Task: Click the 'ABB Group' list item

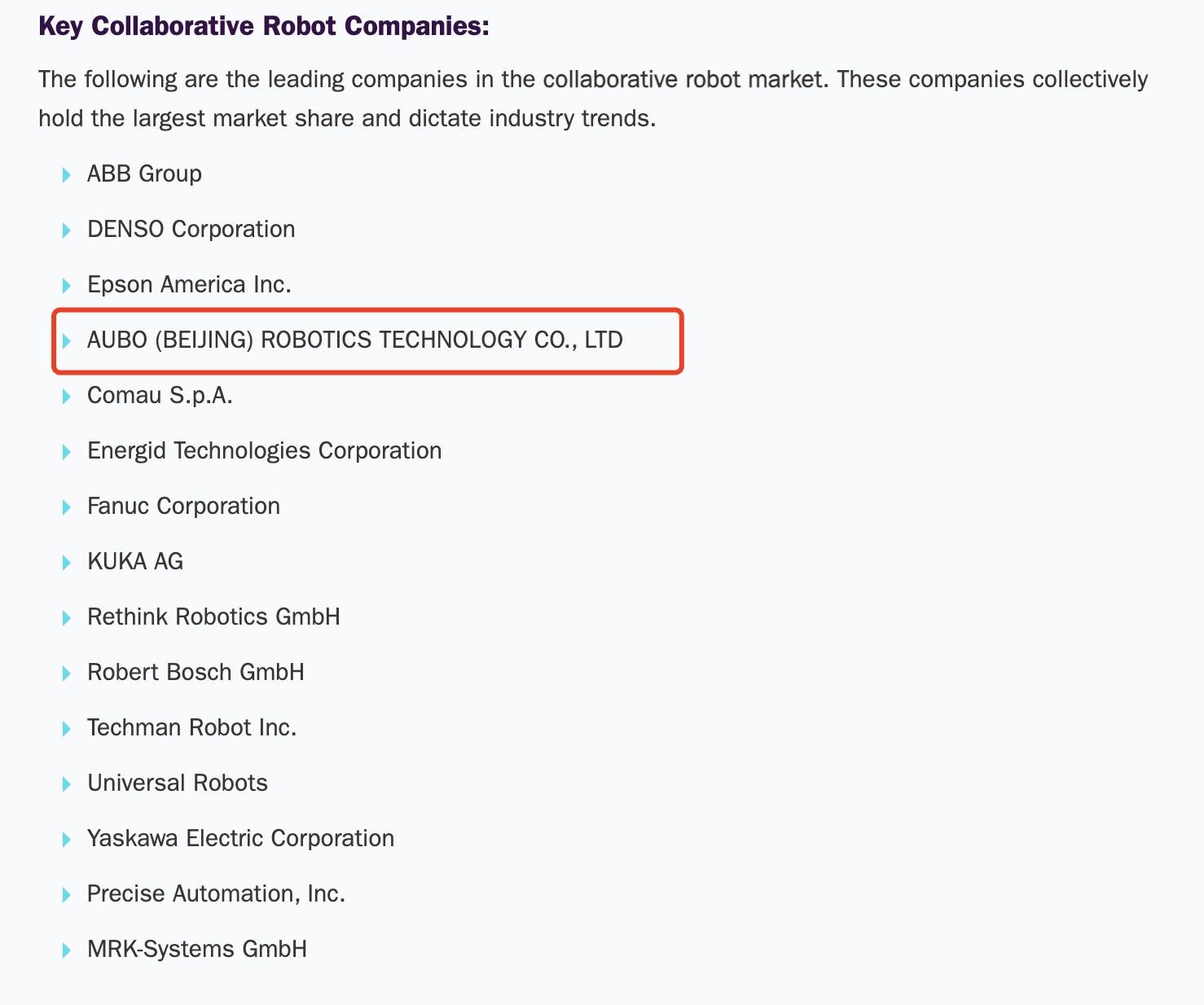Action: (144, 174)
